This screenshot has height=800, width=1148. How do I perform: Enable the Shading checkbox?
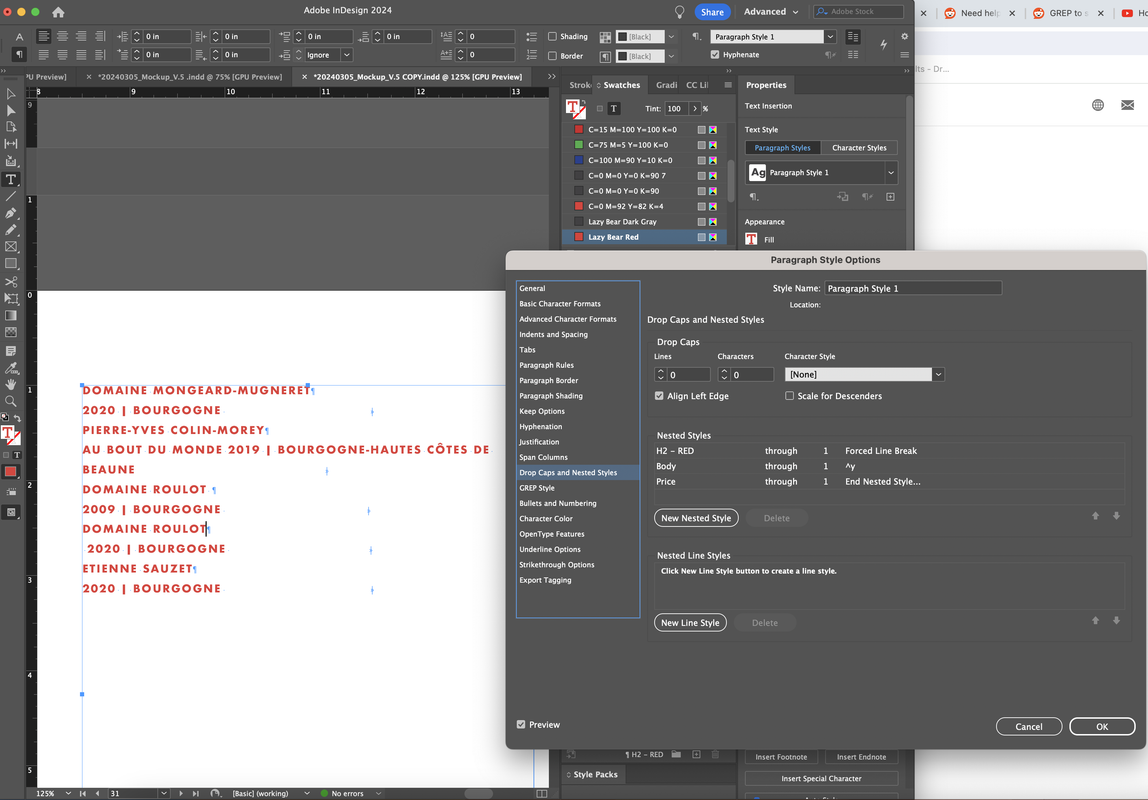[x=552, y=37]
